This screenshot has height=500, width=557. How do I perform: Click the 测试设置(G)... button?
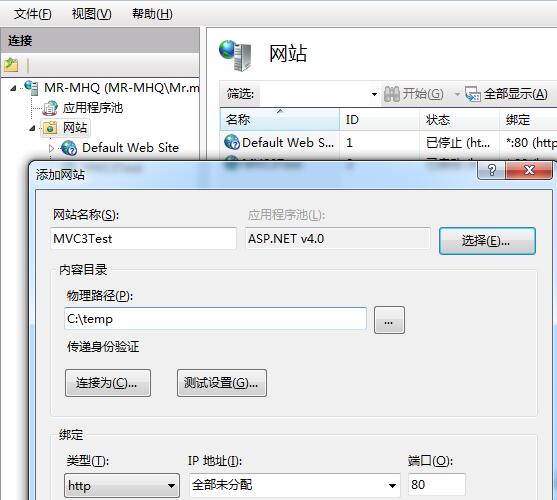pos(222,383)
